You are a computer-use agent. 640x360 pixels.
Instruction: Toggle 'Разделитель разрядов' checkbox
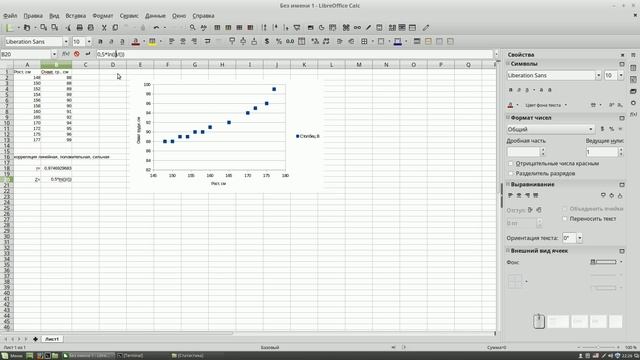click(511, 173)
